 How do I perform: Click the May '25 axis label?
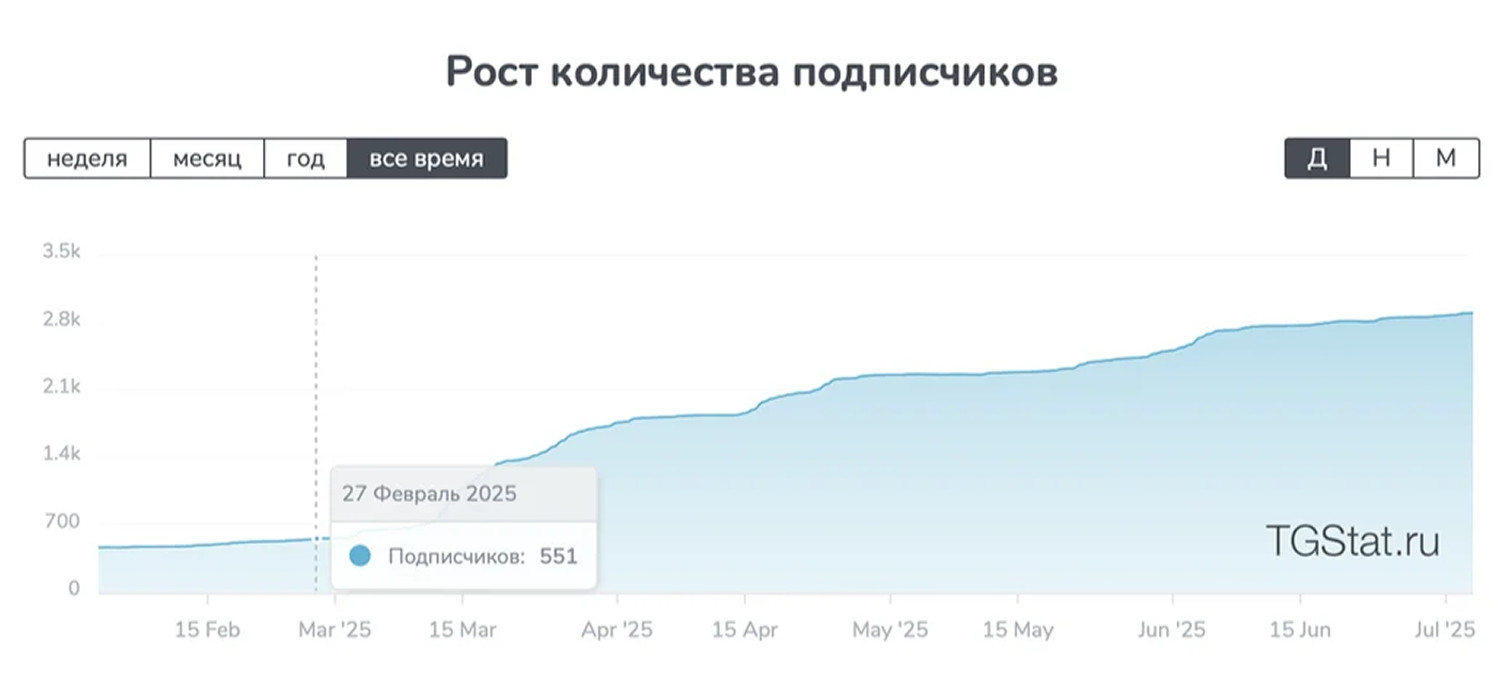point(890,630)
